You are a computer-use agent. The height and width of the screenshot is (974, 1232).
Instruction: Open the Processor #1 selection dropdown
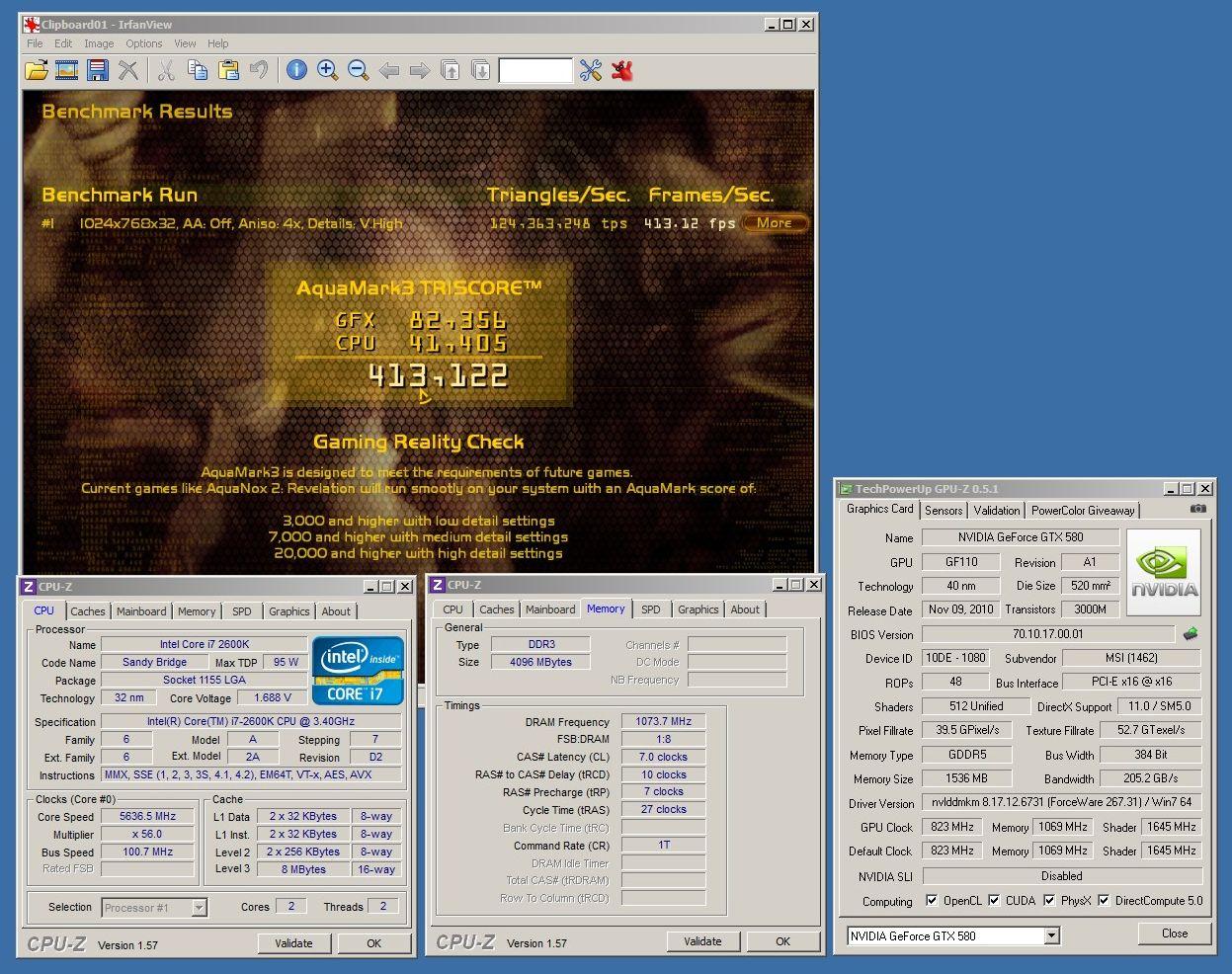pyautogui.click(x=199, y=907)
